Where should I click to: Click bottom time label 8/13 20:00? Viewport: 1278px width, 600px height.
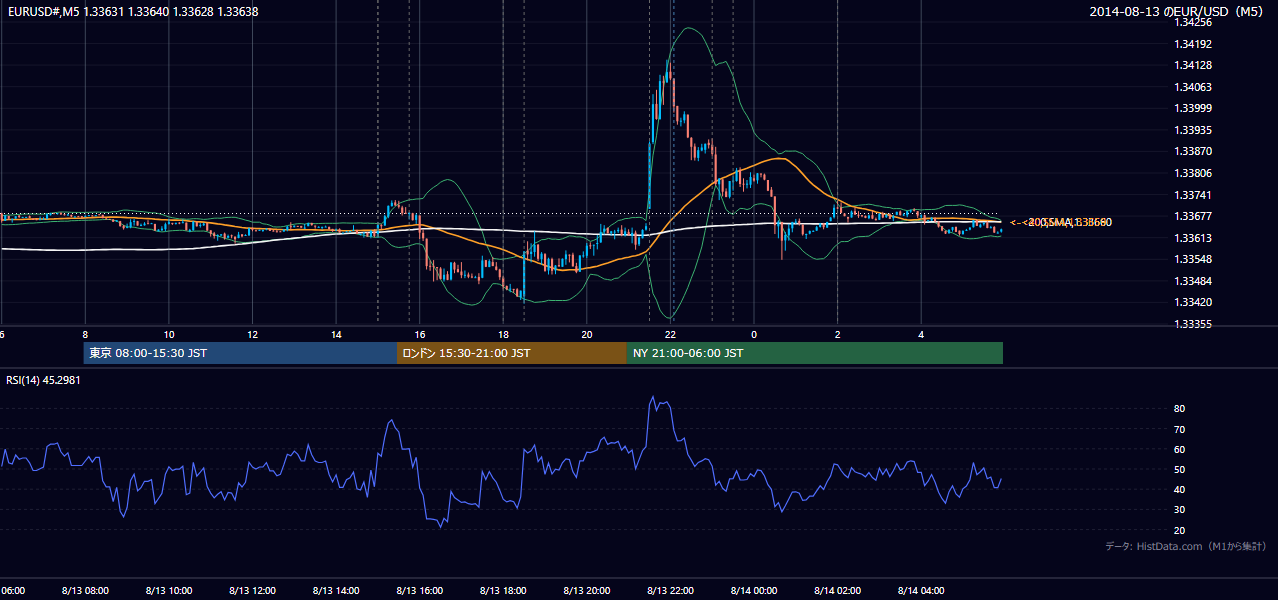click(587, 590)
